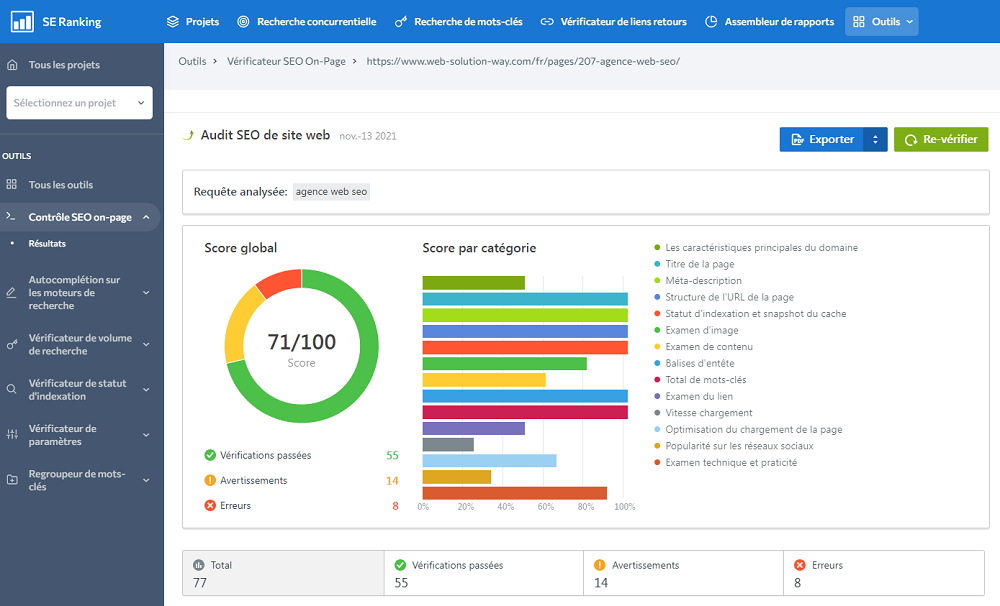This screenshot has height=606, width=1000.
Task: Click the sliders icon for Vérificateur de paramètres
Action: pyautogui.click(x=12, y=434)
